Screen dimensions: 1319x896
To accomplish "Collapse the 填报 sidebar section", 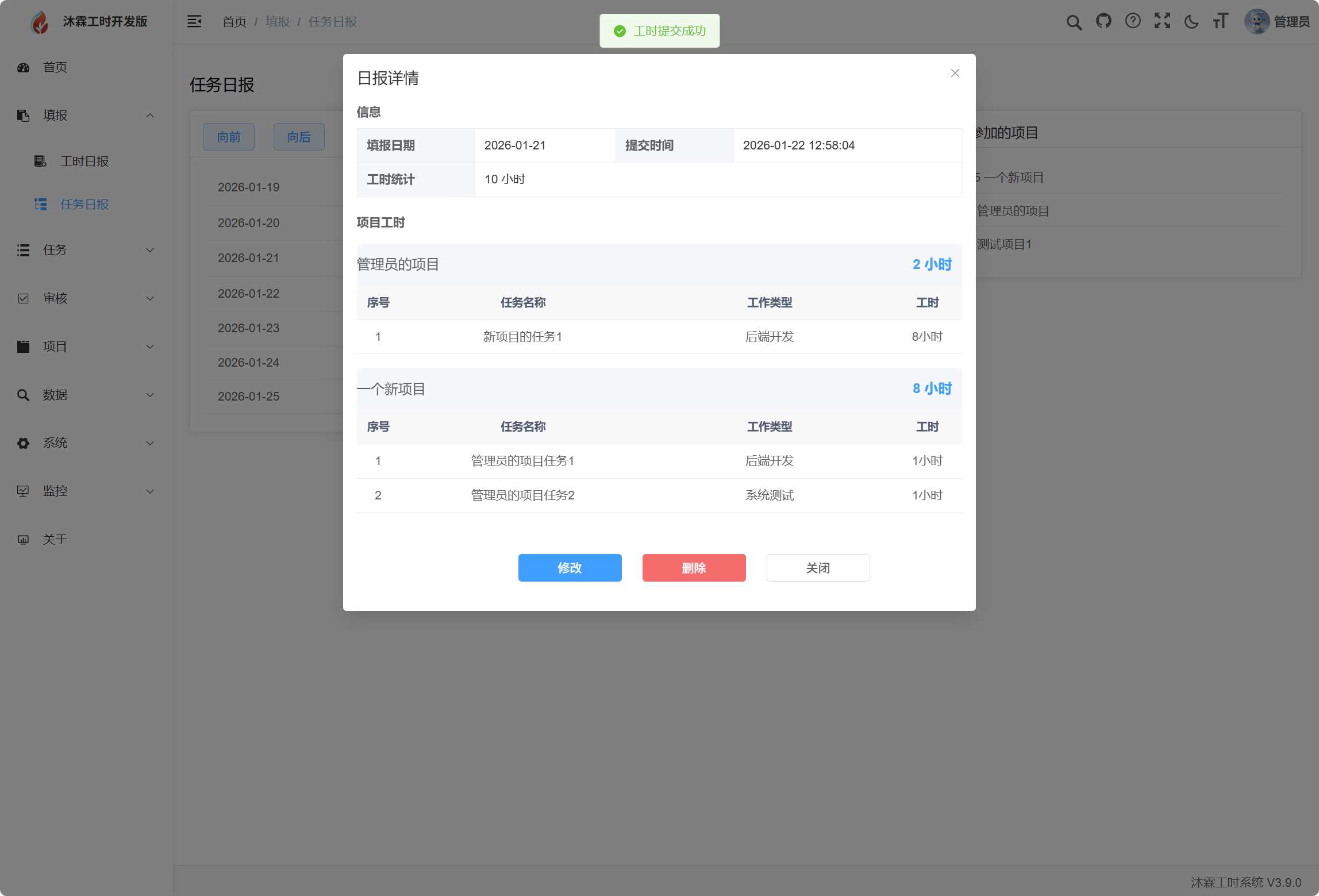I will 83,115.
